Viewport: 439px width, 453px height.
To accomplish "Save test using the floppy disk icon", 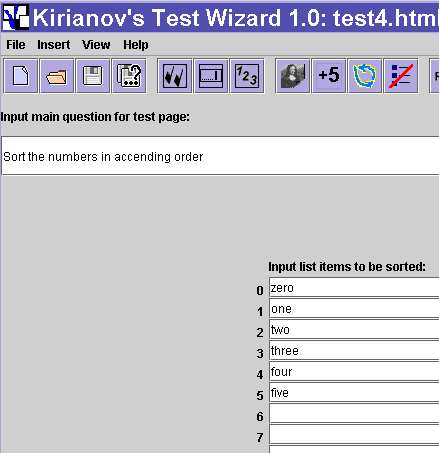I will pos(93,76).
